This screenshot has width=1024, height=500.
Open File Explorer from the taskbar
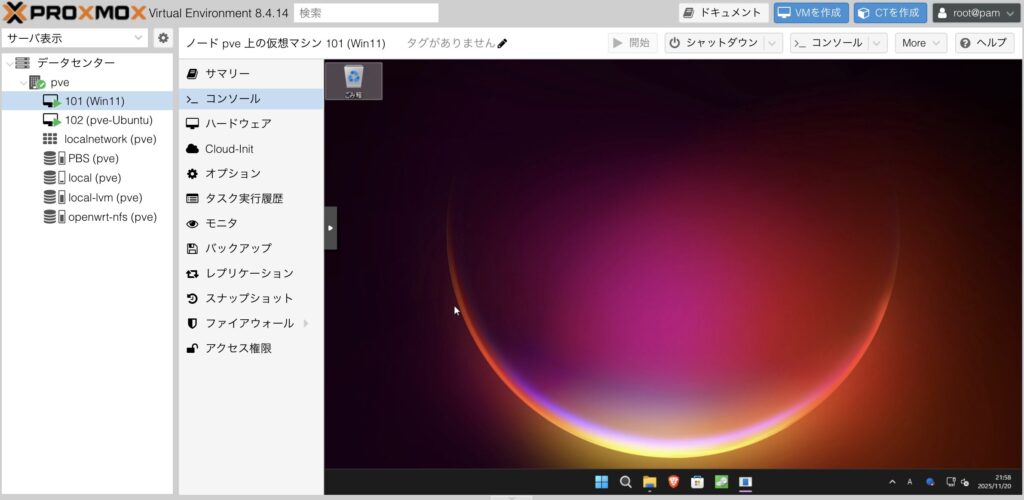[649, 482]
